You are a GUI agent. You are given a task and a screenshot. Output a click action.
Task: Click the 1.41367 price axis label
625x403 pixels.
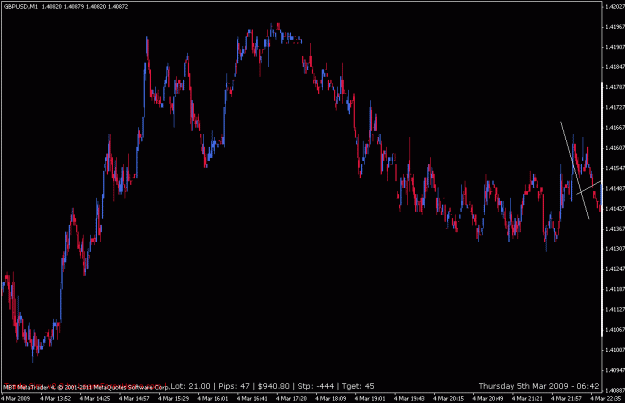coord(614,229)
